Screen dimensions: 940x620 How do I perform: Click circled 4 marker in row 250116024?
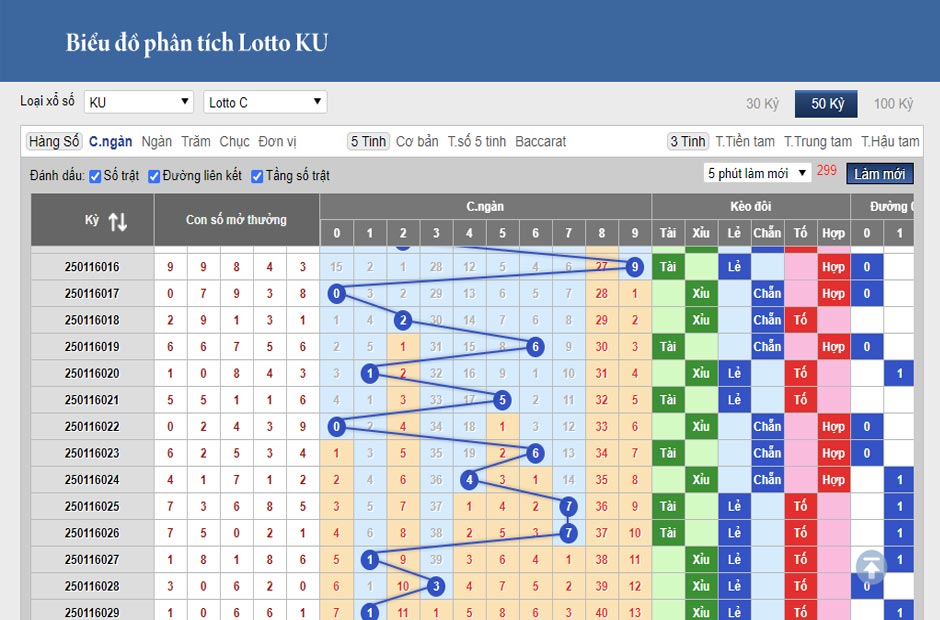point(469,480)
